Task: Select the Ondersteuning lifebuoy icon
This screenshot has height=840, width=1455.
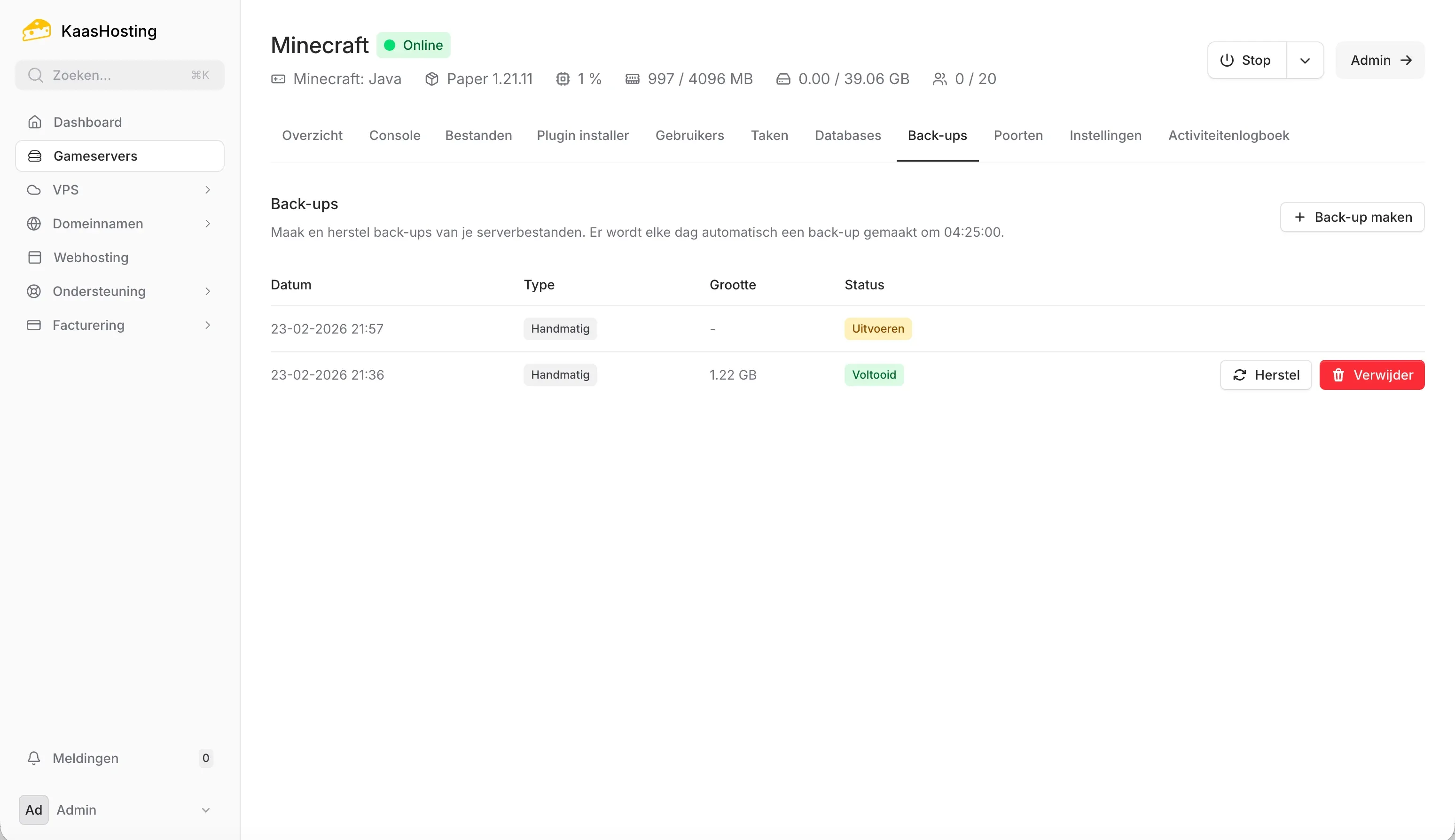Action: 35,291
